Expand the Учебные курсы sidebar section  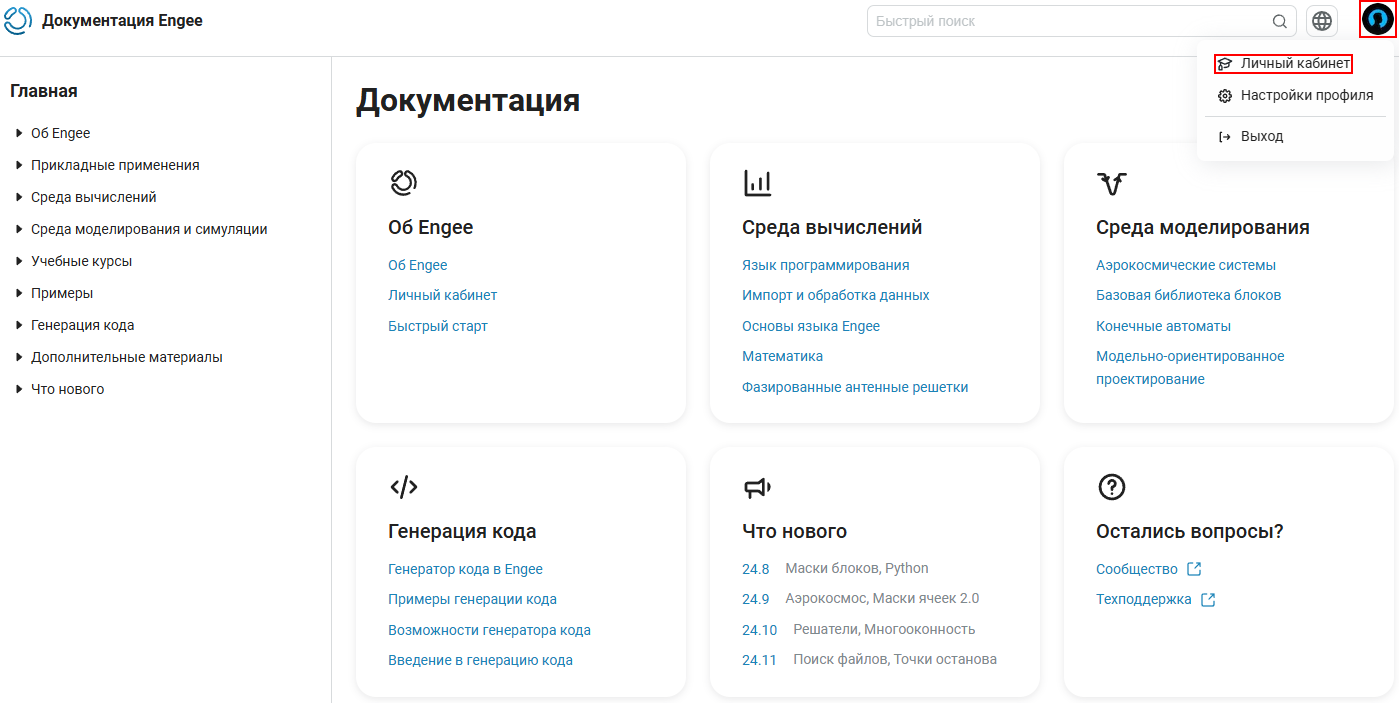[19, 261]
